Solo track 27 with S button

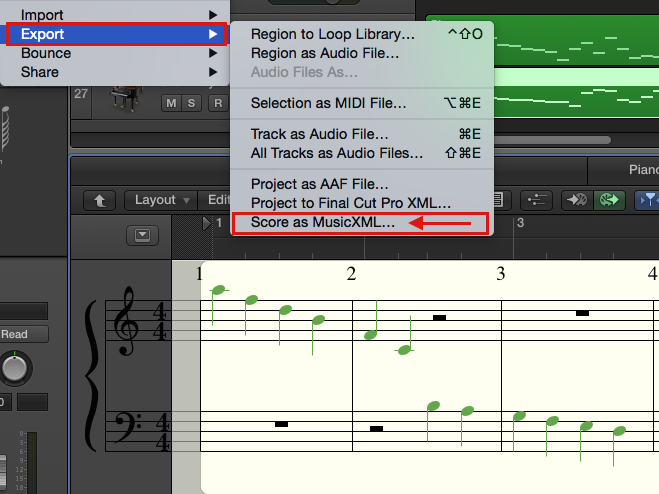pos(191,103)
